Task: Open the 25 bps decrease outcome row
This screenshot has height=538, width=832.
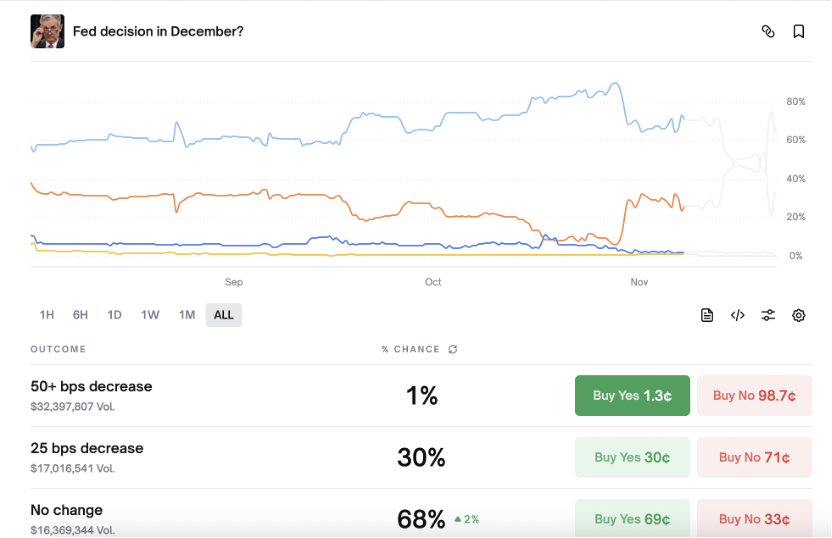Action: point(87,449)
